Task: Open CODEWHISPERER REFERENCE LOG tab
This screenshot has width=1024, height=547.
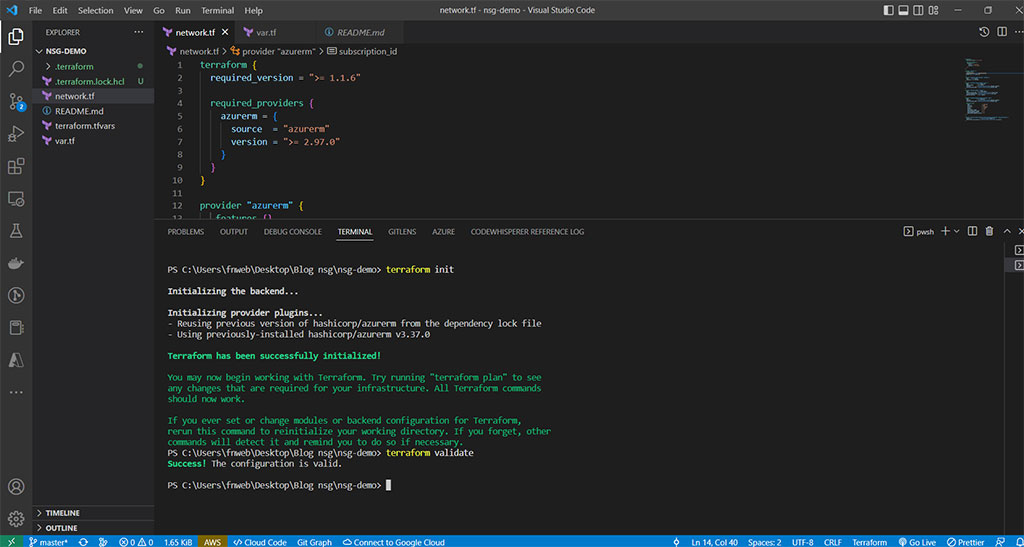Action: point(527,232)
